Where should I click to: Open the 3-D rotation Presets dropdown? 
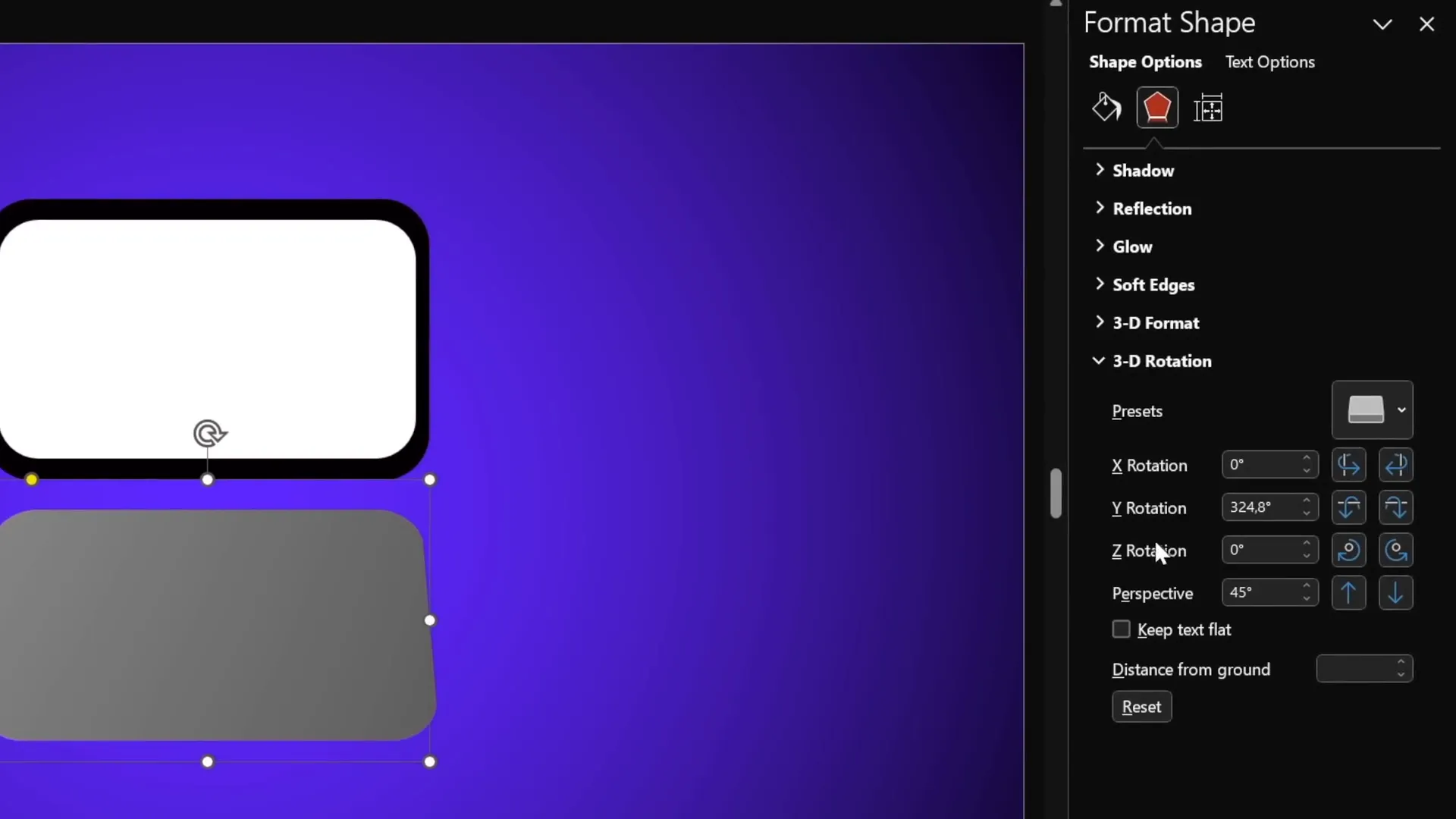tap(1372, 409)
